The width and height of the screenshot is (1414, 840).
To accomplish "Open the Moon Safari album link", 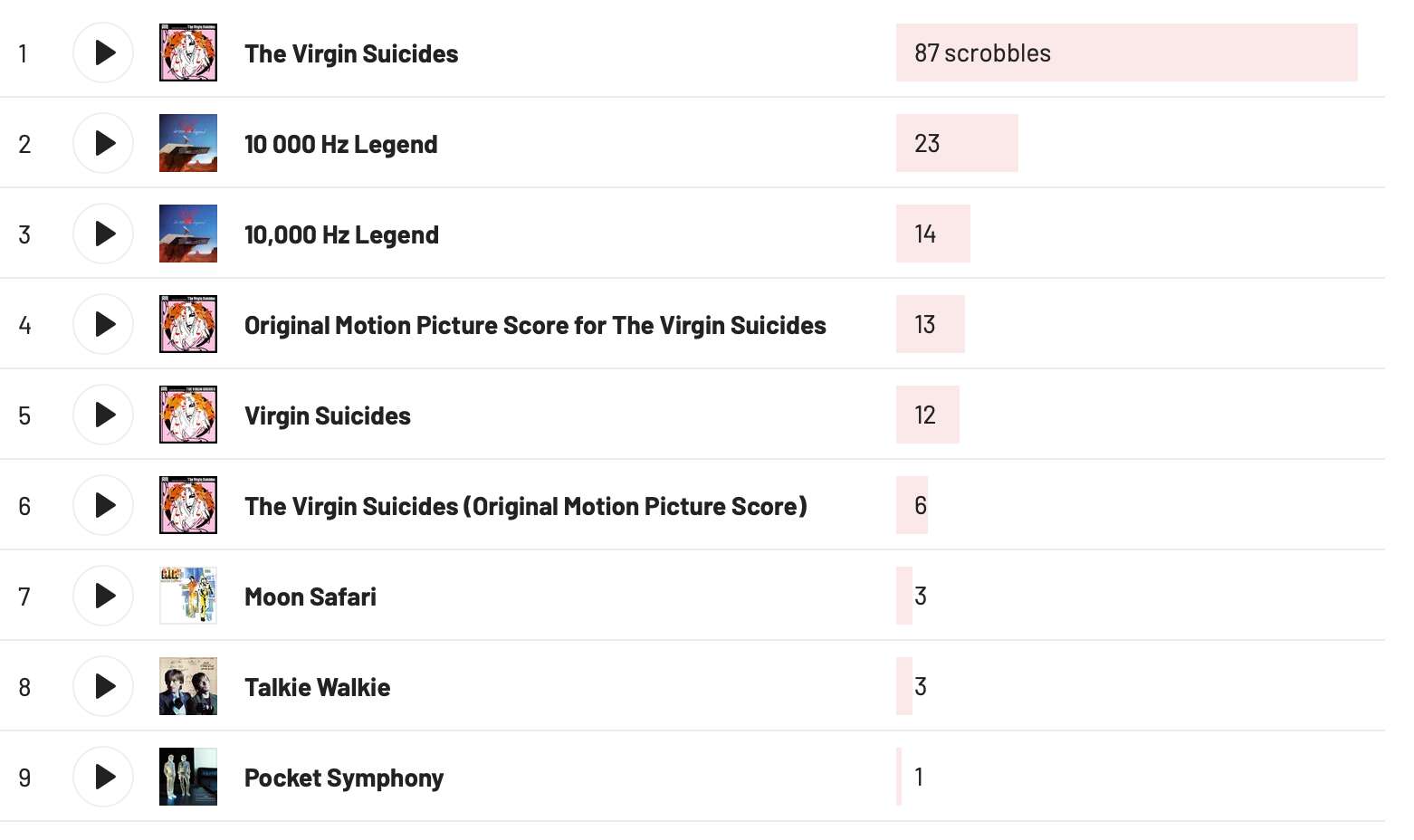I will [311, 597].
